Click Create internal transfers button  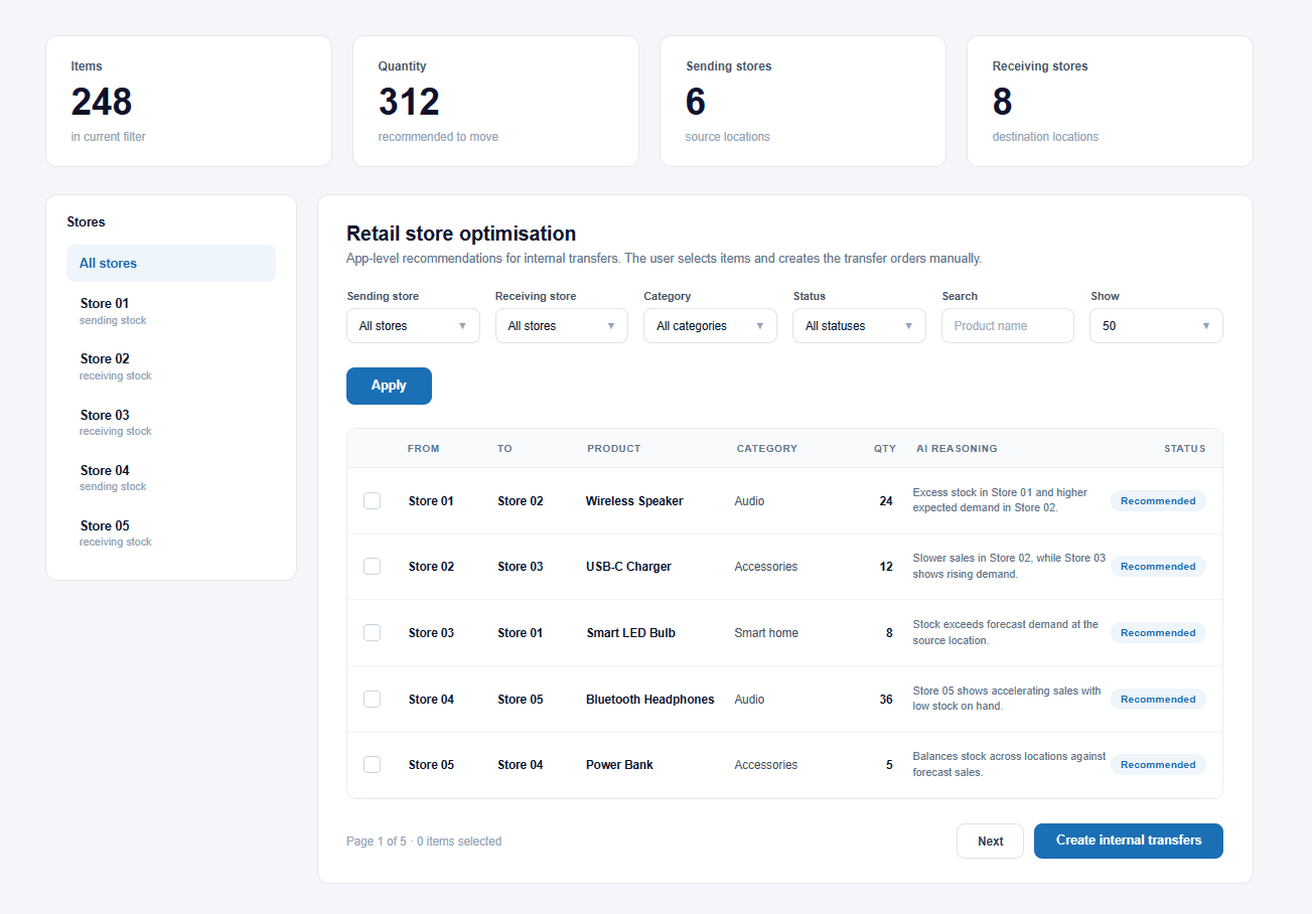(1128, 841)
